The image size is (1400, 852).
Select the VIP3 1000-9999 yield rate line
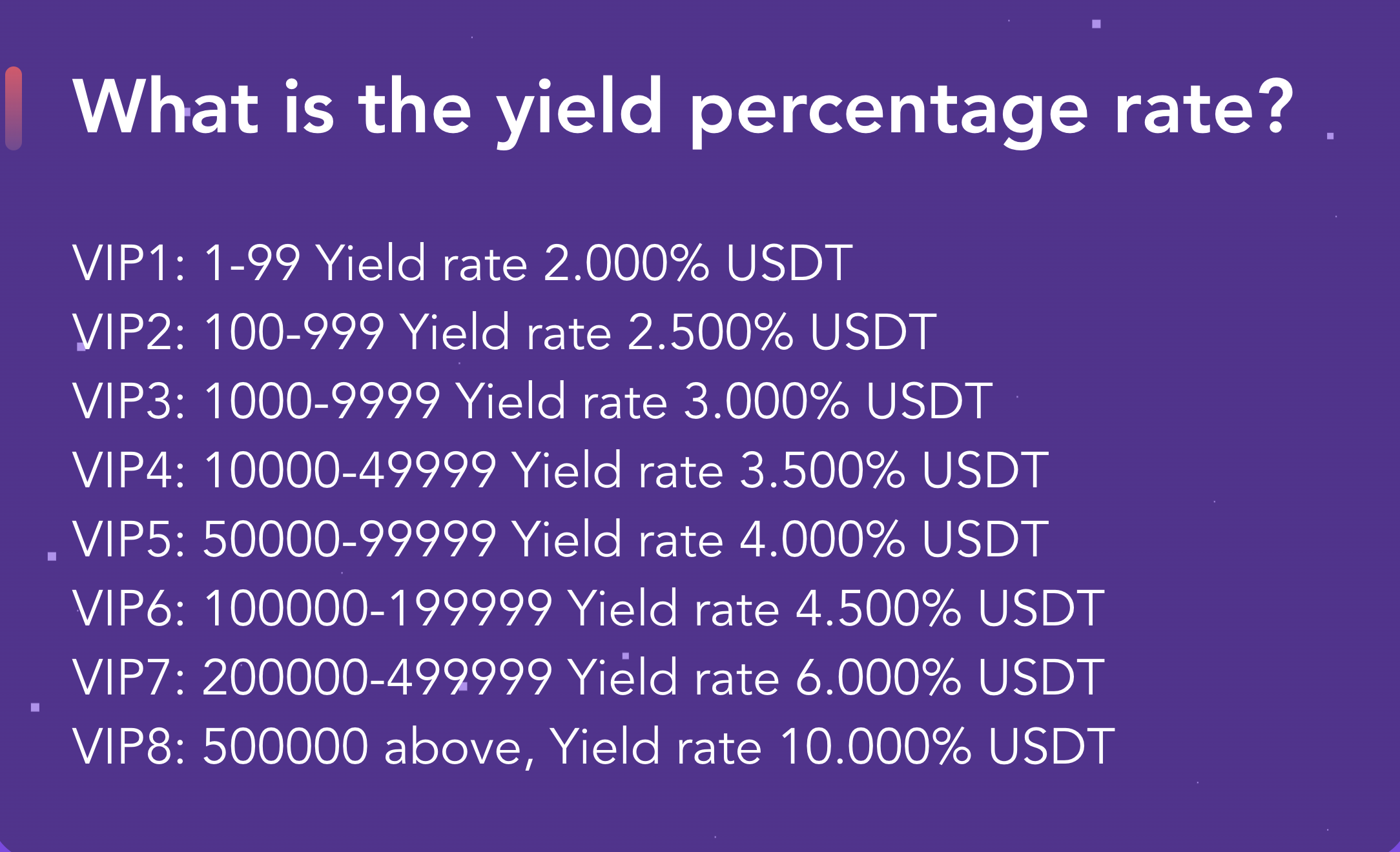pos(532,401)
